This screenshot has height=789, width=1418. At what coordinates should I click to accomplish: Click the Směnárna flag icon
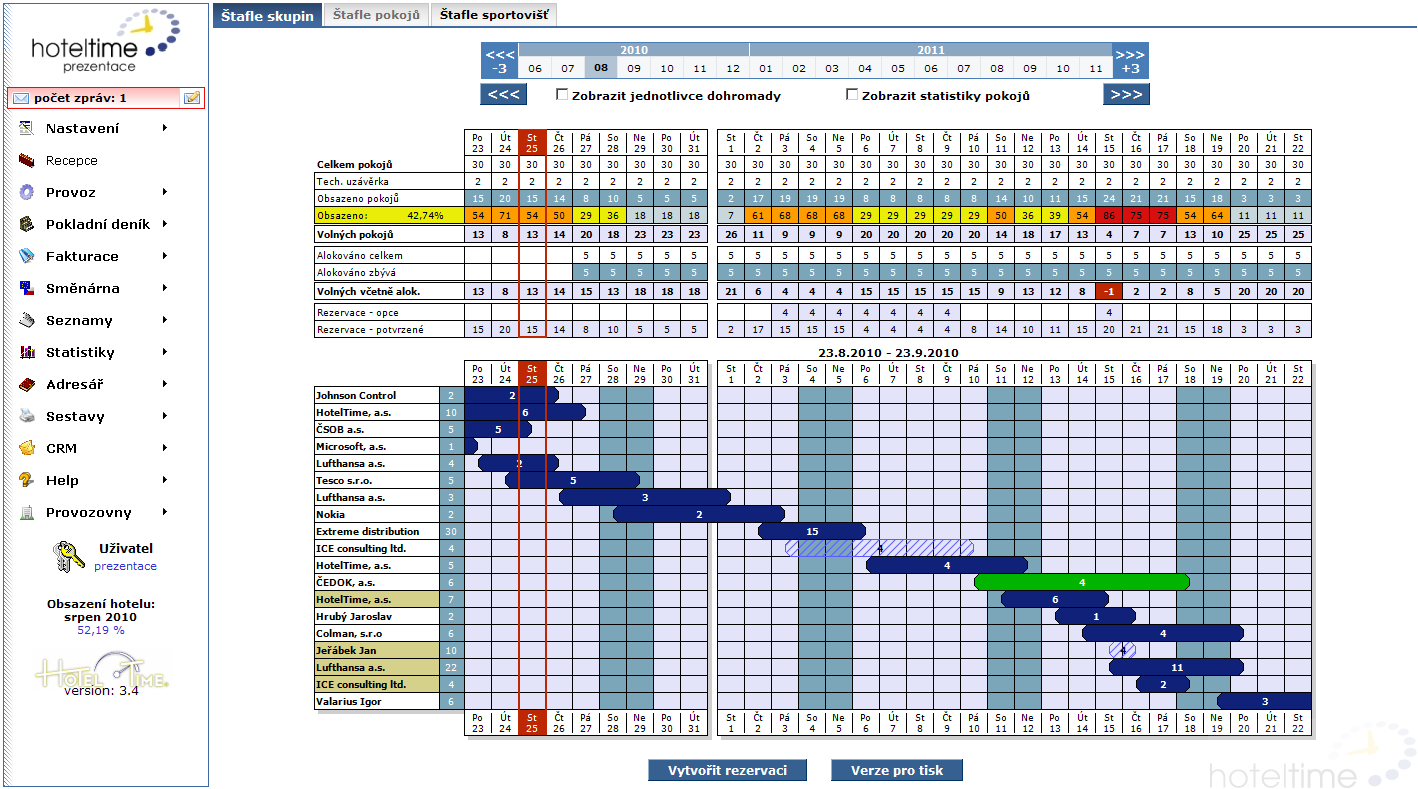[x=27, y=288]
